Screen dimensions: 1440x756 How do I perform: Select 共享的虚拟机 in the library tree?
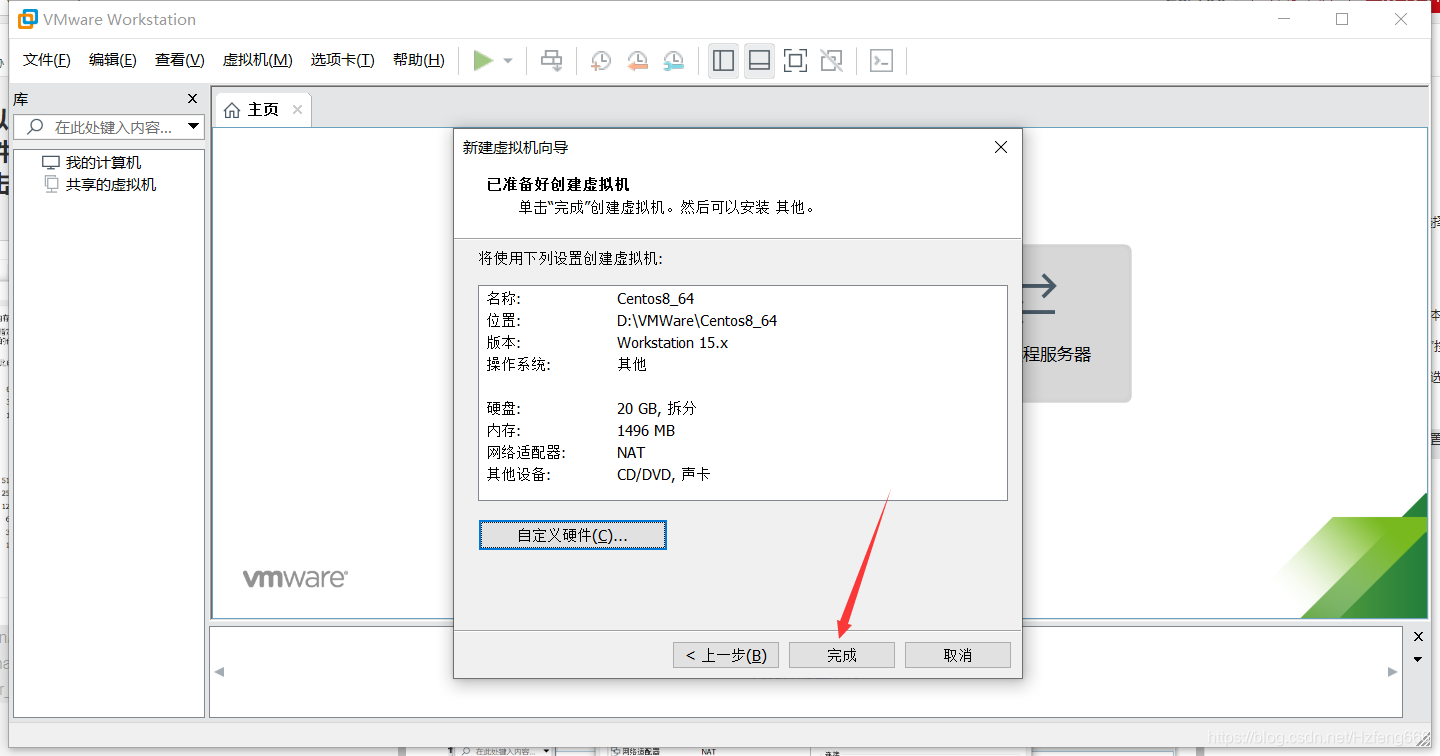coord(111,185)
